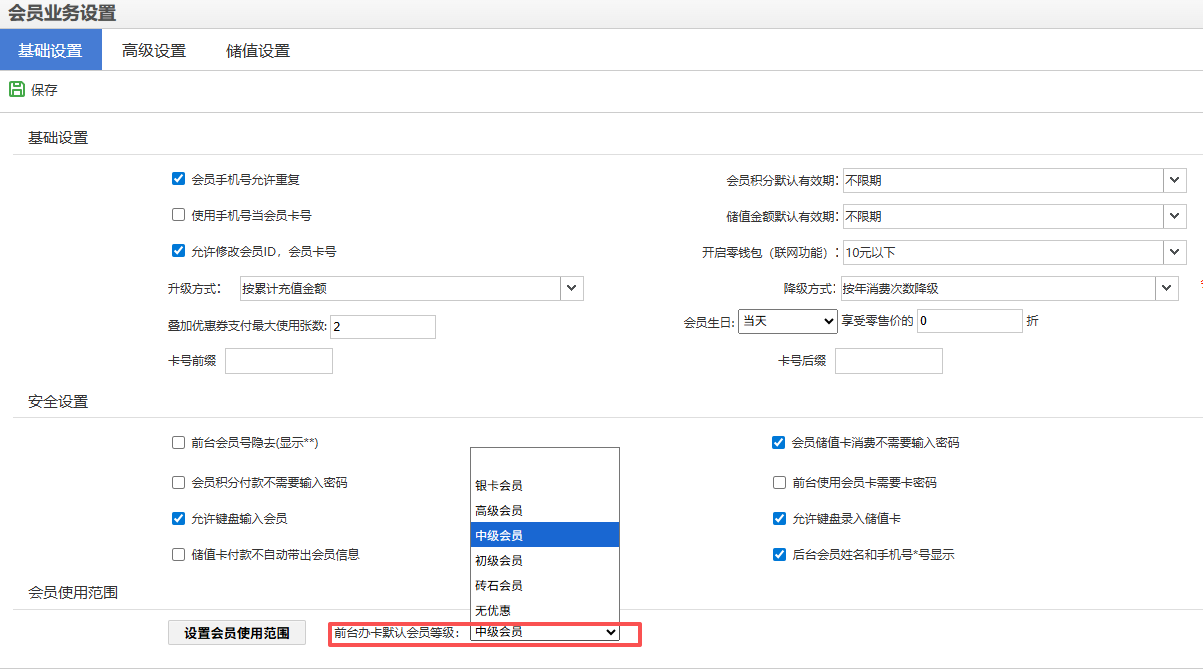Uncheck 会员手机号允许重复 checkbox
This screenshot has width=1203, height=670.
[x=179, y=179]
